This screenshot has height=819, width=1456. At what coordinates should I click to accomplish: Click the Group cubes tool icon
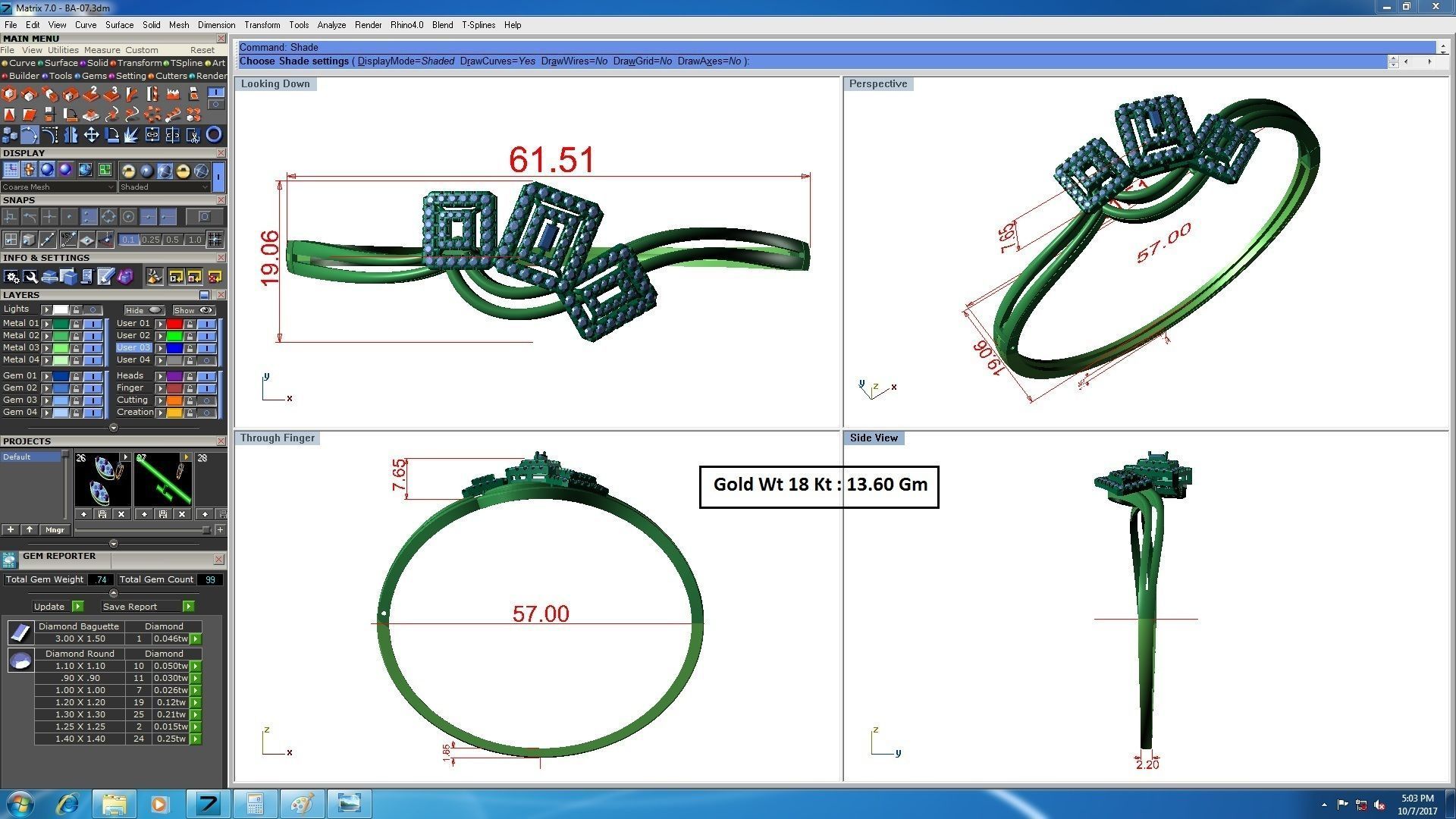pos(9,134)
